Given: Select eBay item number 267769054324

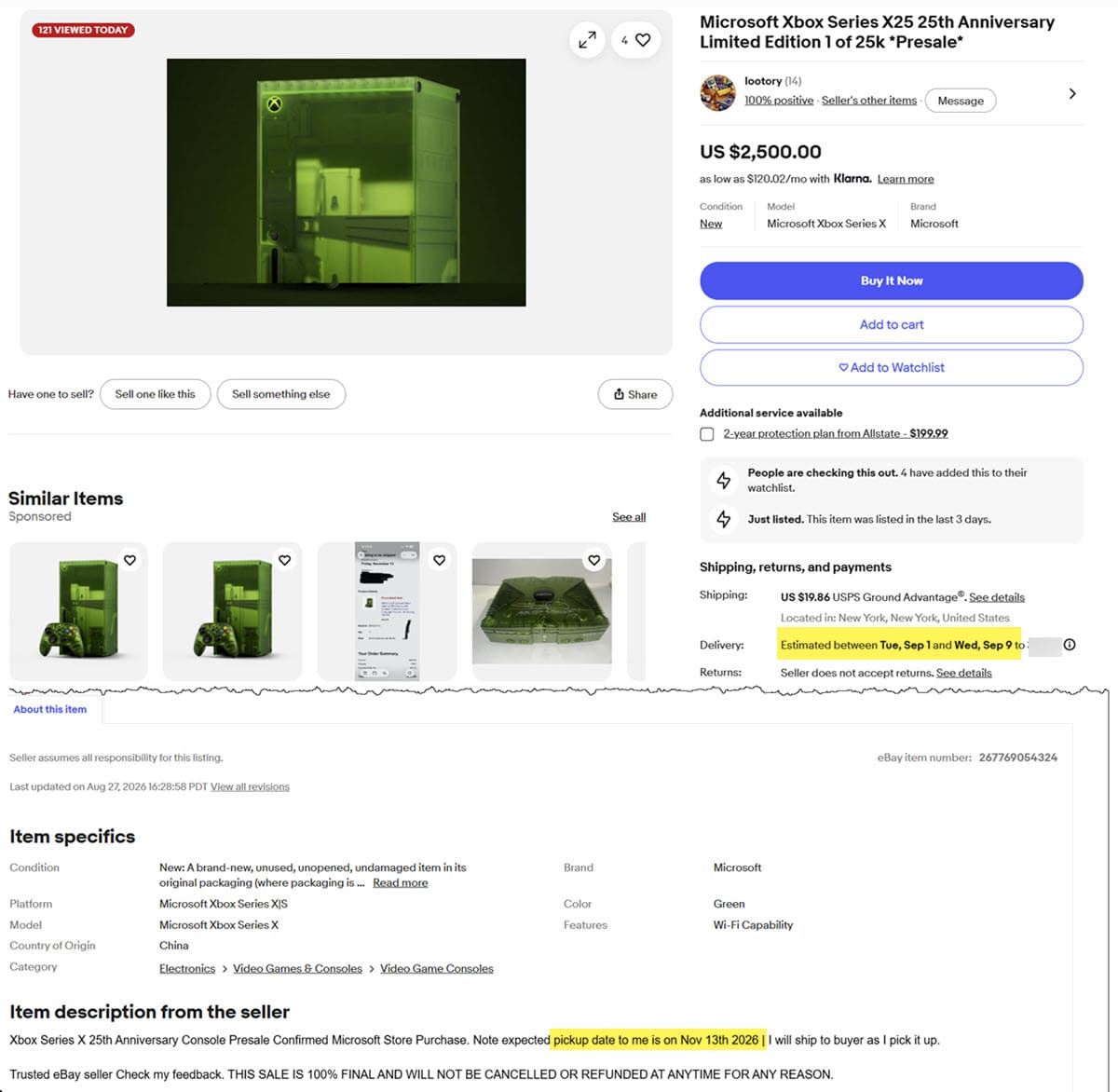Looking at the screenshot, I should pyautogui.click(x=1018, y=758).
